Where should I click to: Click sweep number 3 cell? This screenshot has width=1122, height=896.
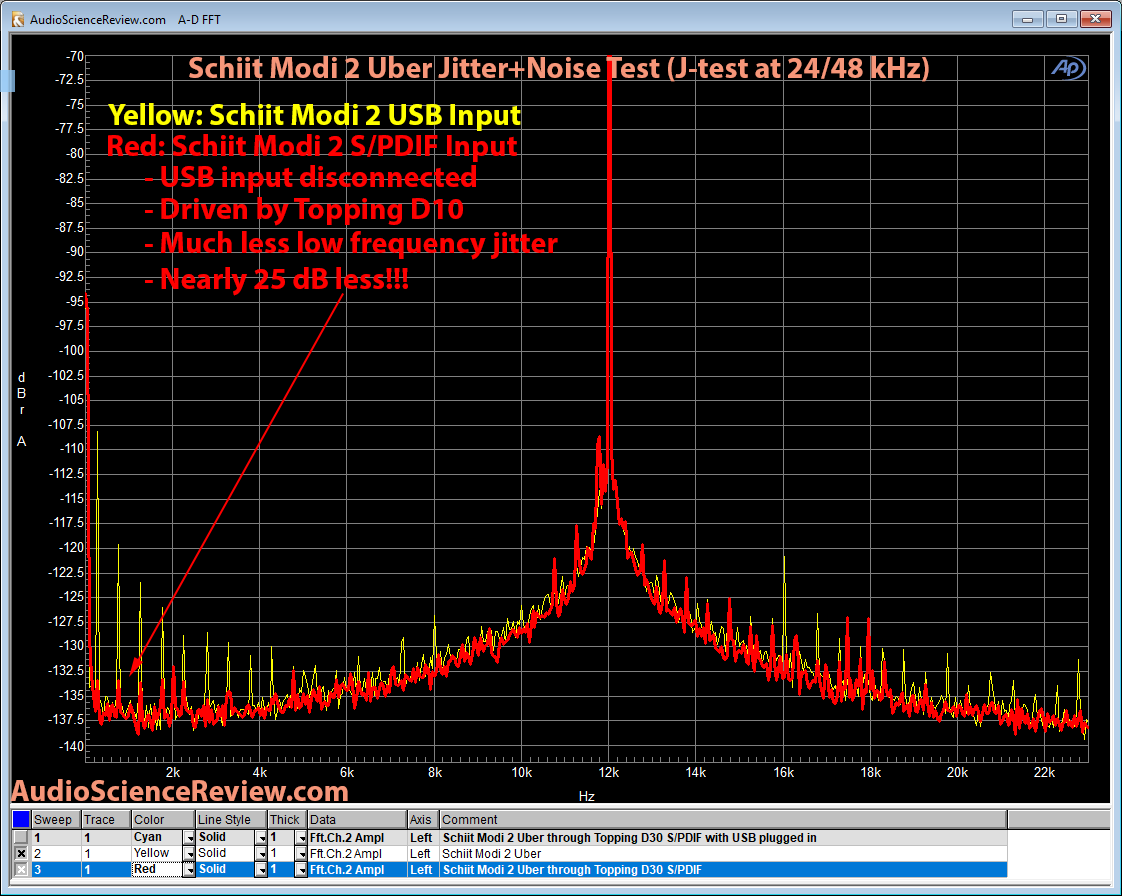coord(56,870)
